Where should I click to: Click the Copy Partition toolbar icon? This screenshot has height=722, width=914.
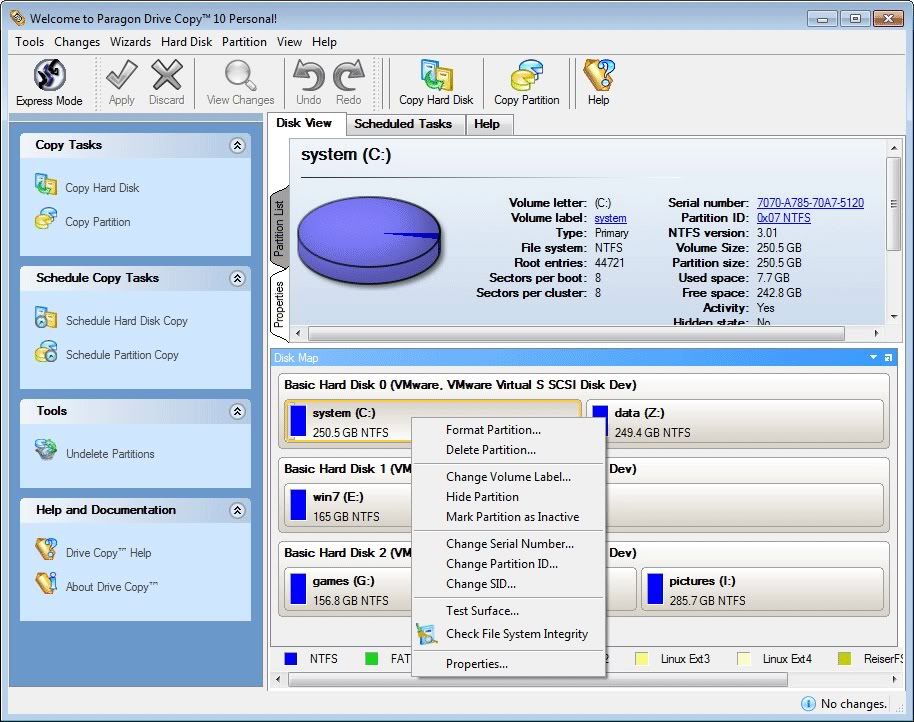click(x=526, y=75)
